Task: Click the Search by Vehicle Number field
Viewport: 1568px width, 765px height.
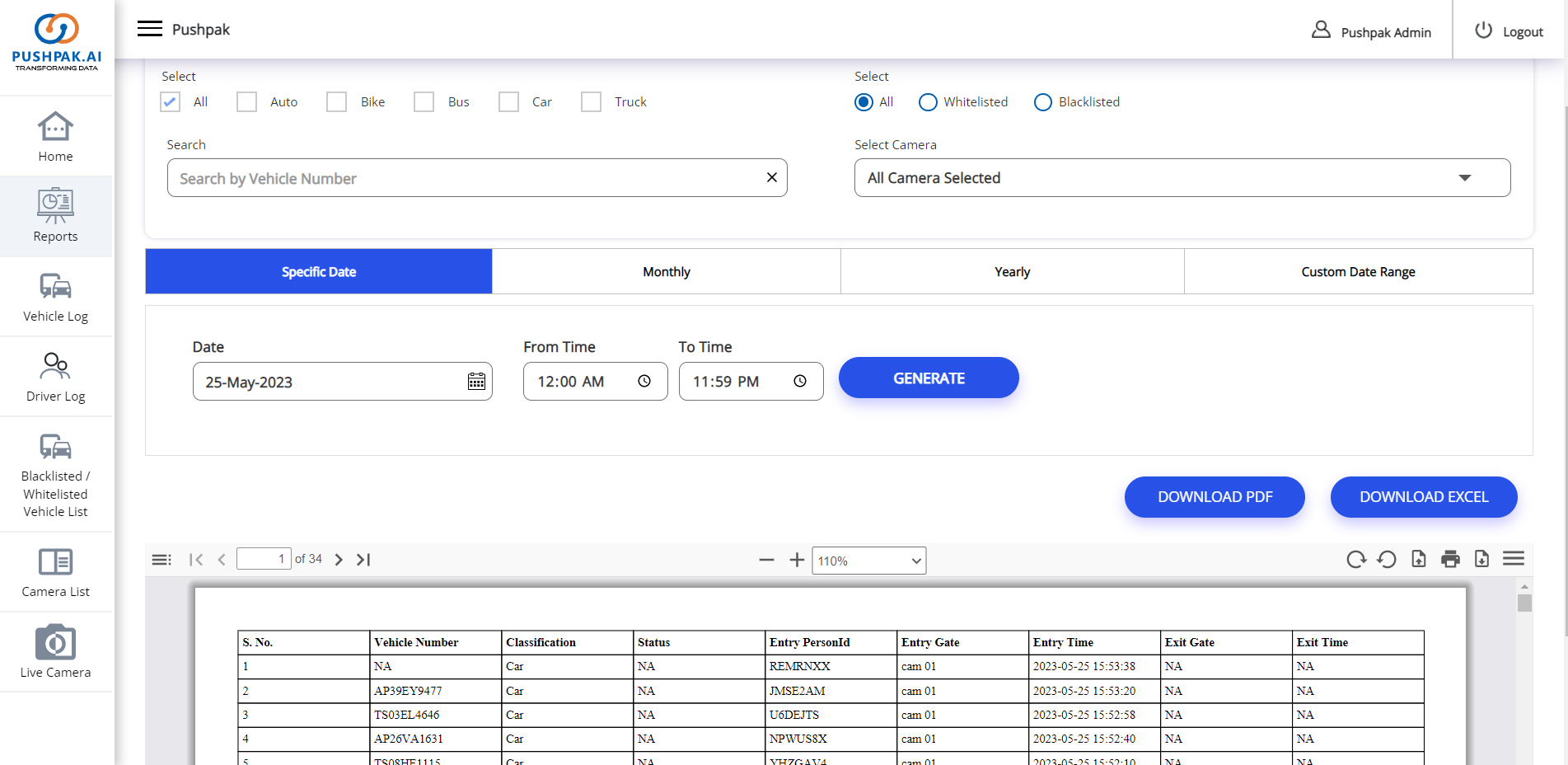Action: click(461, 179)
